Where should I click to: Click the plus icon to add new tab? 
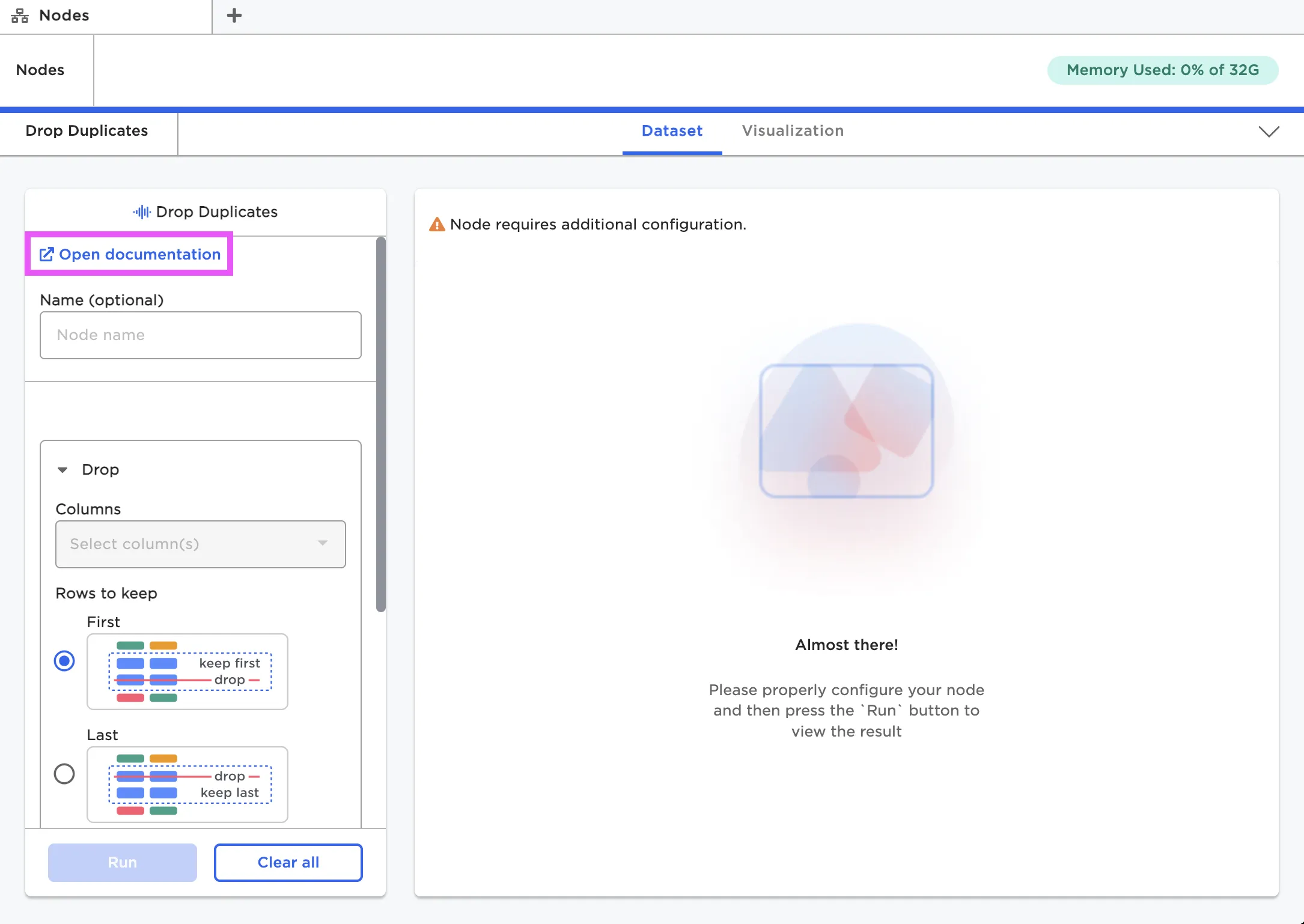(234, 16)
